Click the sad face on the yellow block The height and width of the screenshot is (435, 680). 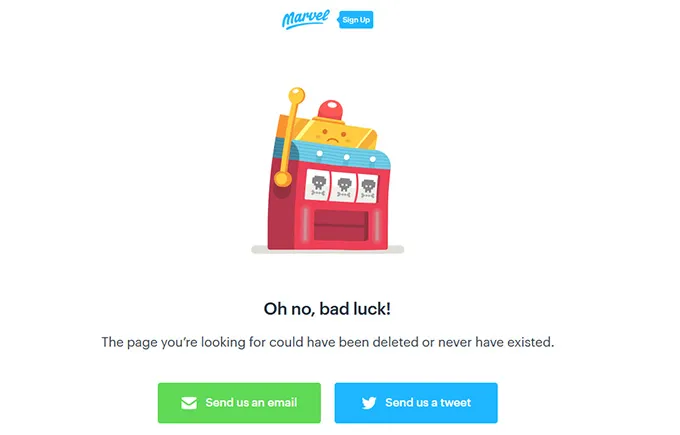pos(333,136)
